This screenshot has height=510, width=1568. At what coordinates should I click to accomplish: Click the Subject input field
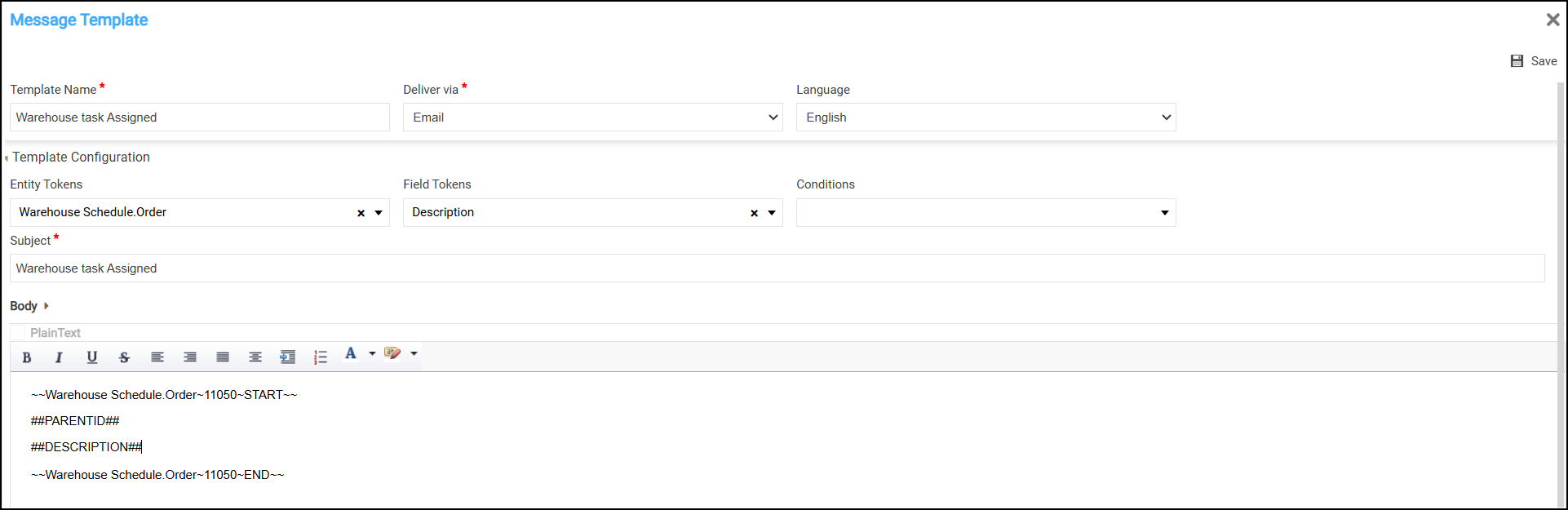coord(777,268)
